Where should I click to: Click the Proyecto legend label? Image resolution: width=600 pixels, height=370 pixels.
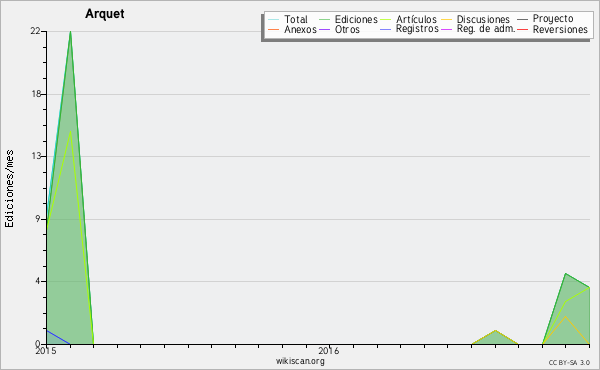coord(553,19)
